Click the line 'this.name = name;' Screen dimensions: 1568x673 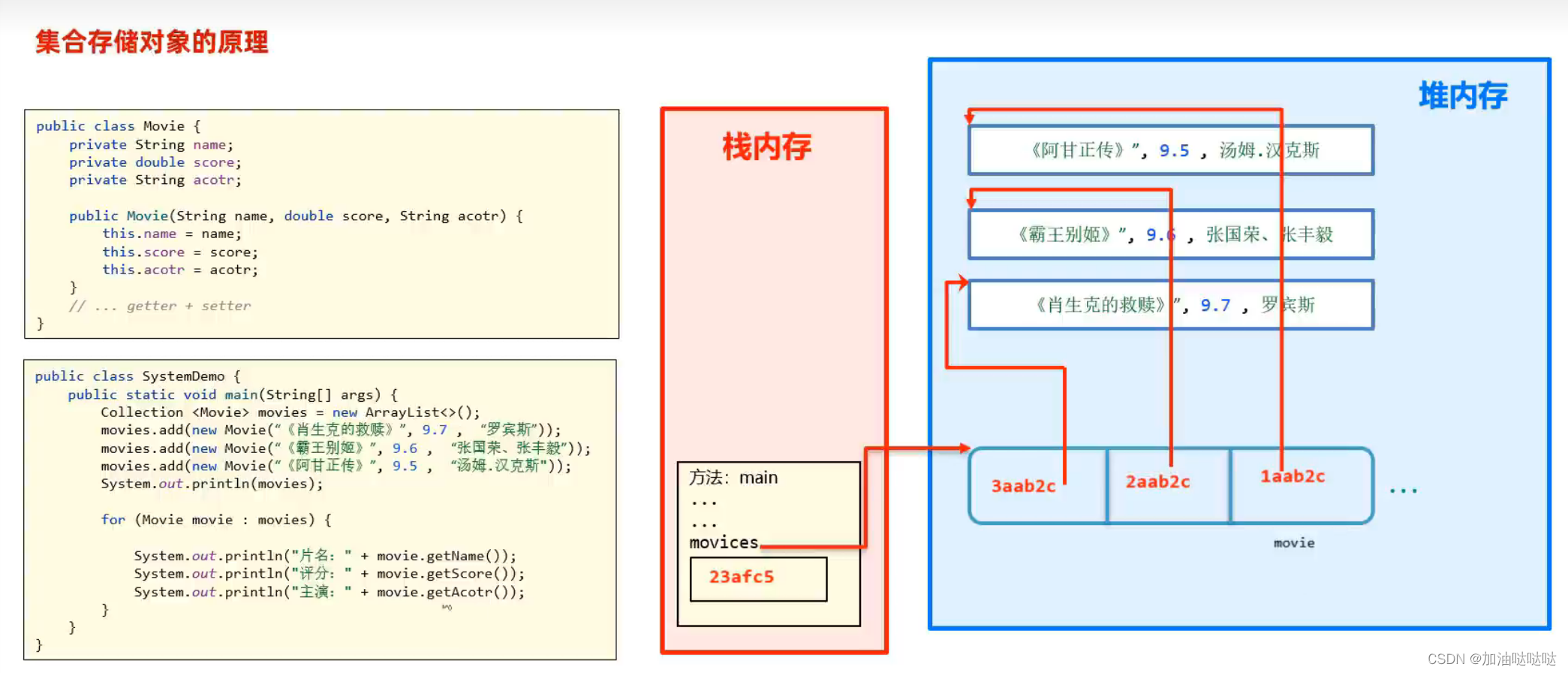[x=172, y=234]
